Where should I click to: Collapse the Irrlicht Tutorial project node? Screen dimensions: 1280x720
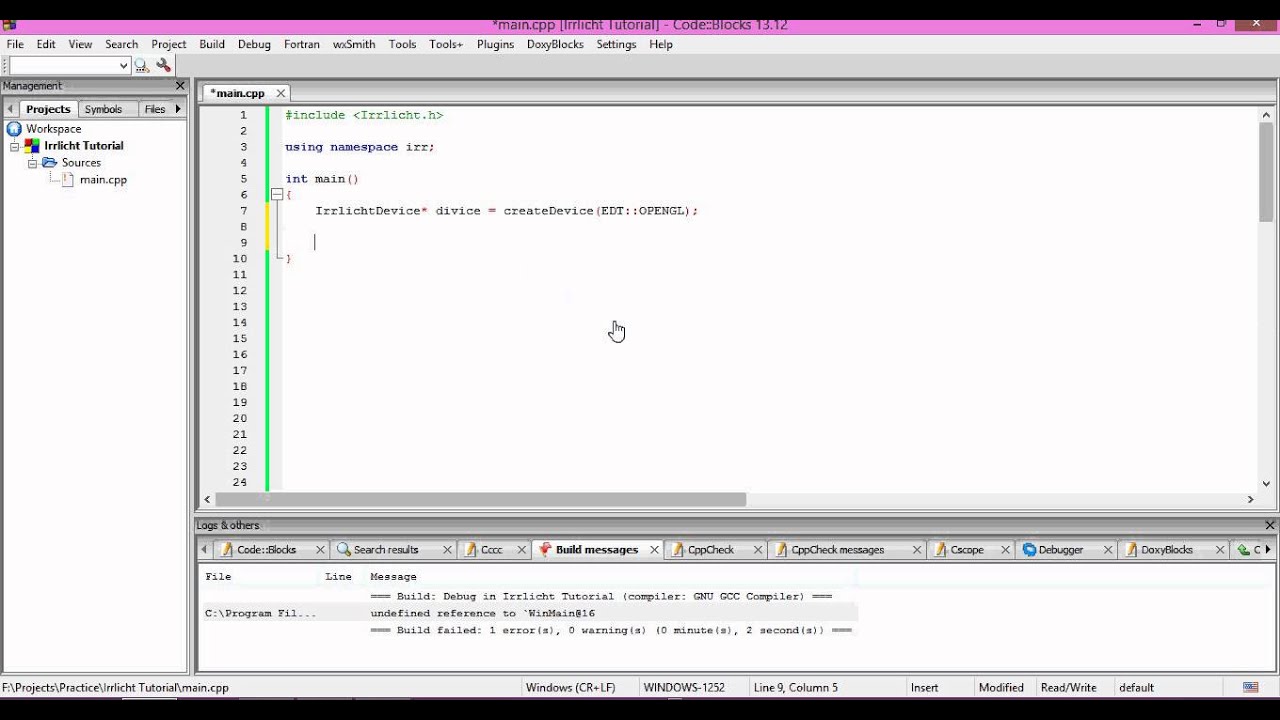(15, 146)
